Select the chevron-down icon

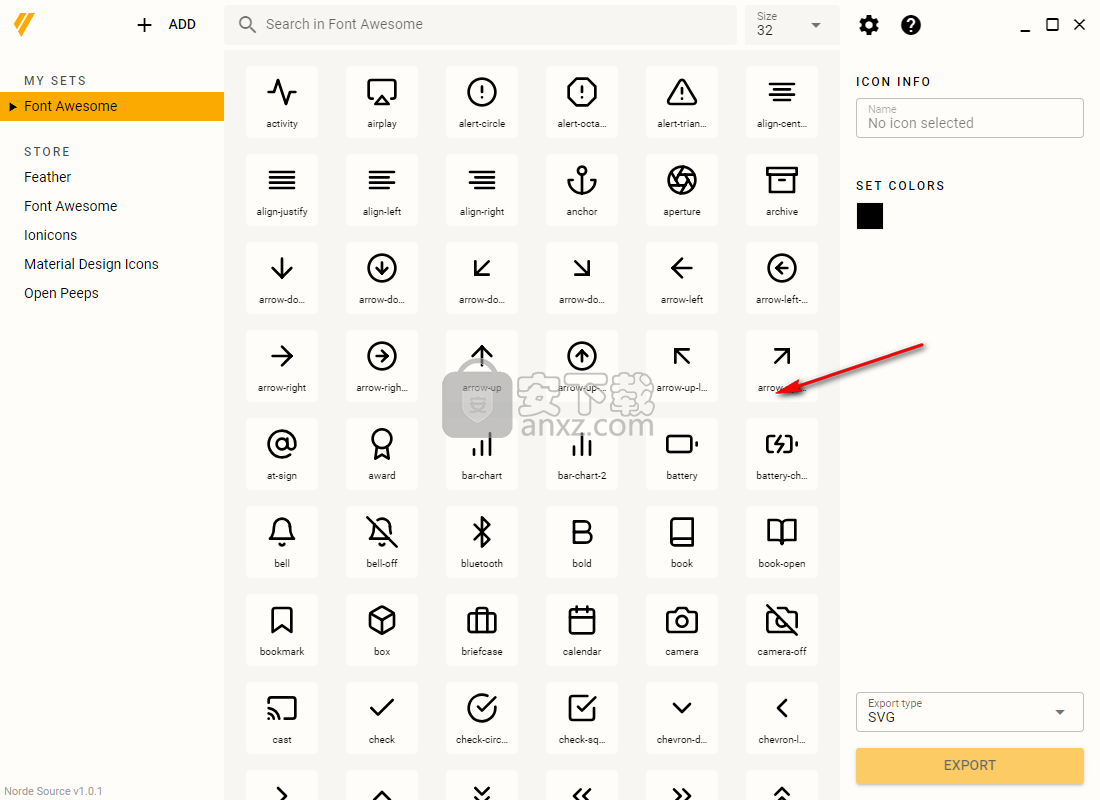[682, 718]
